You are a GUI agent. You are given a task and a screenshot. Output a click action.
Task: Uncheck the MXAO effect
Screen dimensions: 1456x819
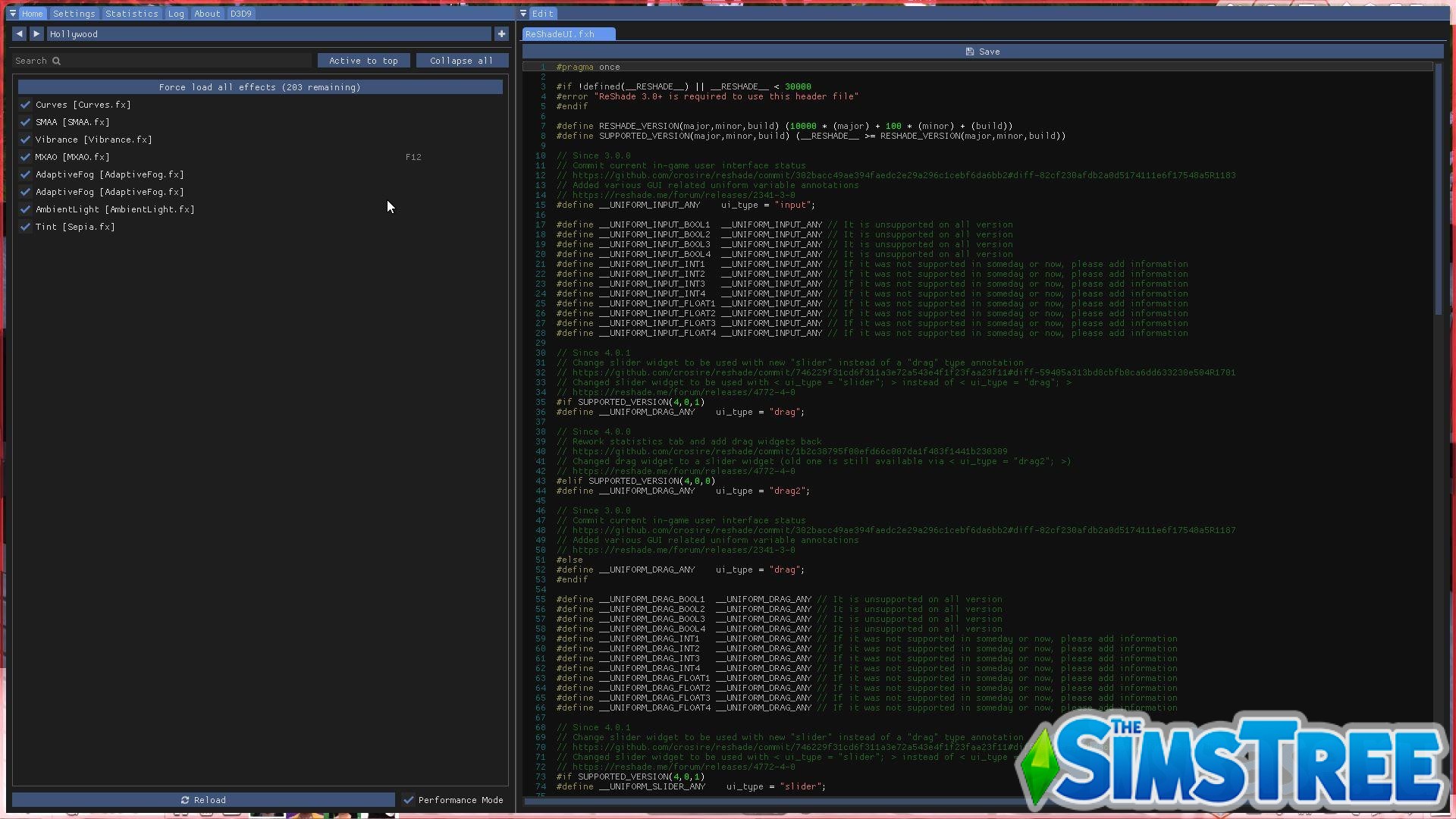[x=25, y=157]
